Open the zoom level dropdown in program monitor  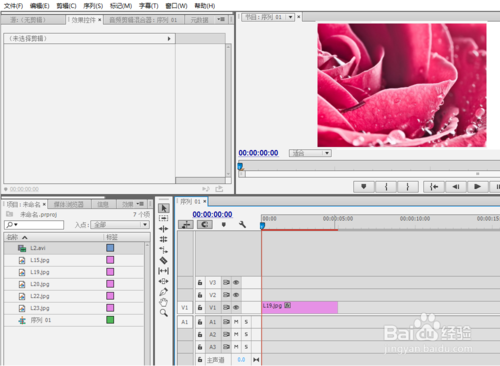click(310, 153)
